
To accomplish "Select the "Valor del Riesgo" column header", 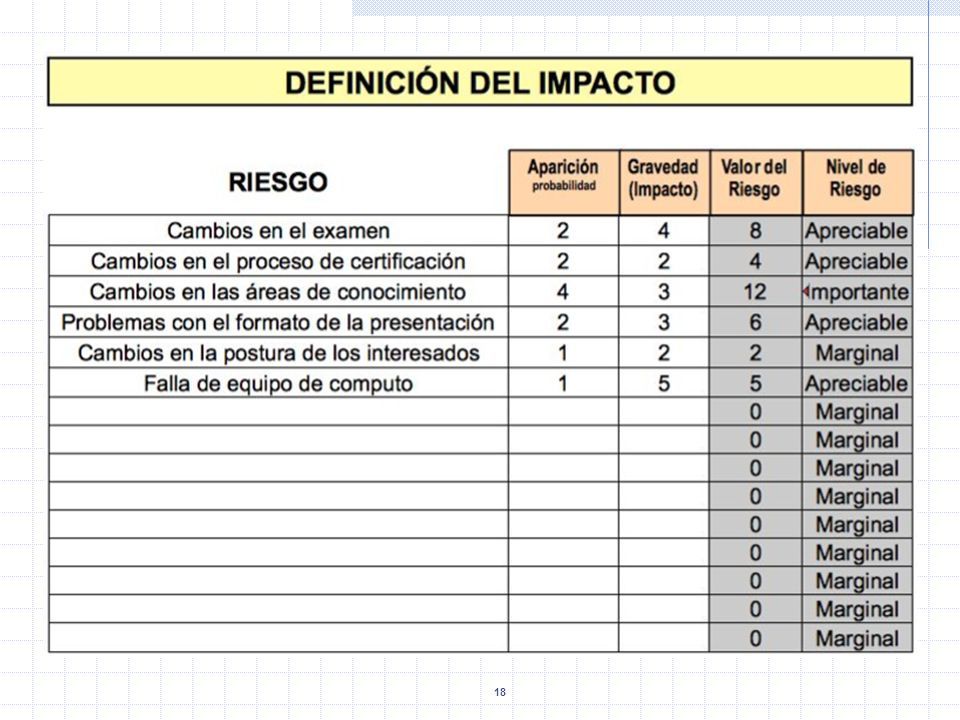I will click(x=756, y=182).
